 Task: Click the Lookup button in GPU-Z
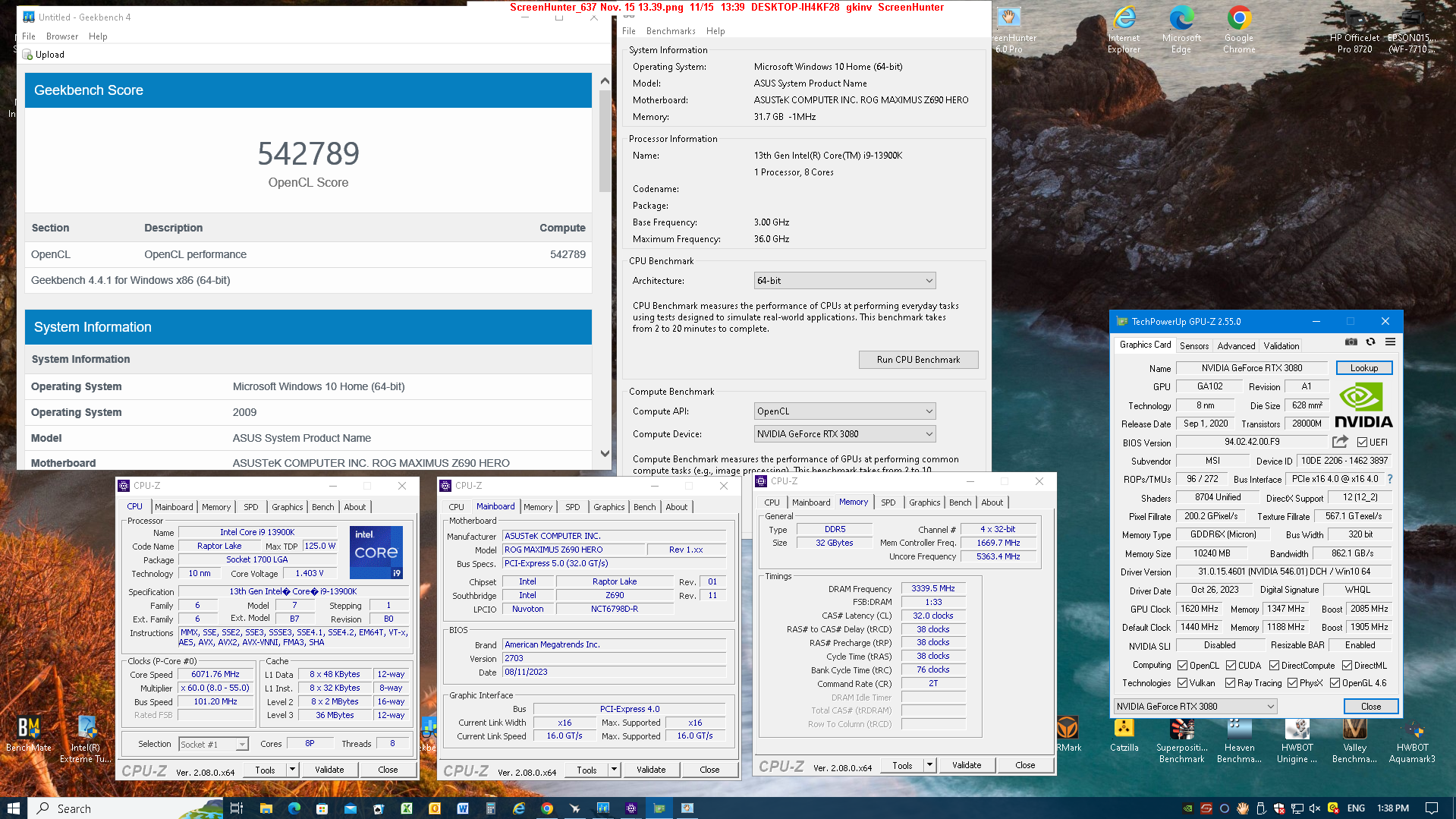(1363, 368)
